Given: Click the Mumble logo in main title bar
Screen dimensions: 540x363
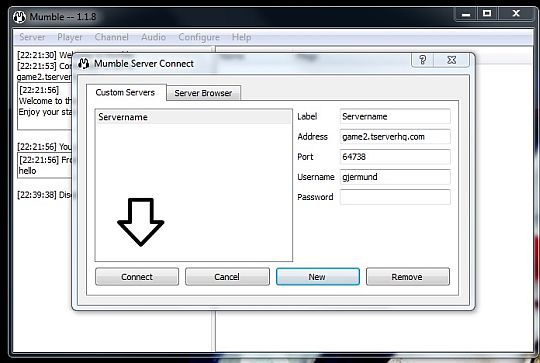Looking at the screenshot, I should coord(20,17).
